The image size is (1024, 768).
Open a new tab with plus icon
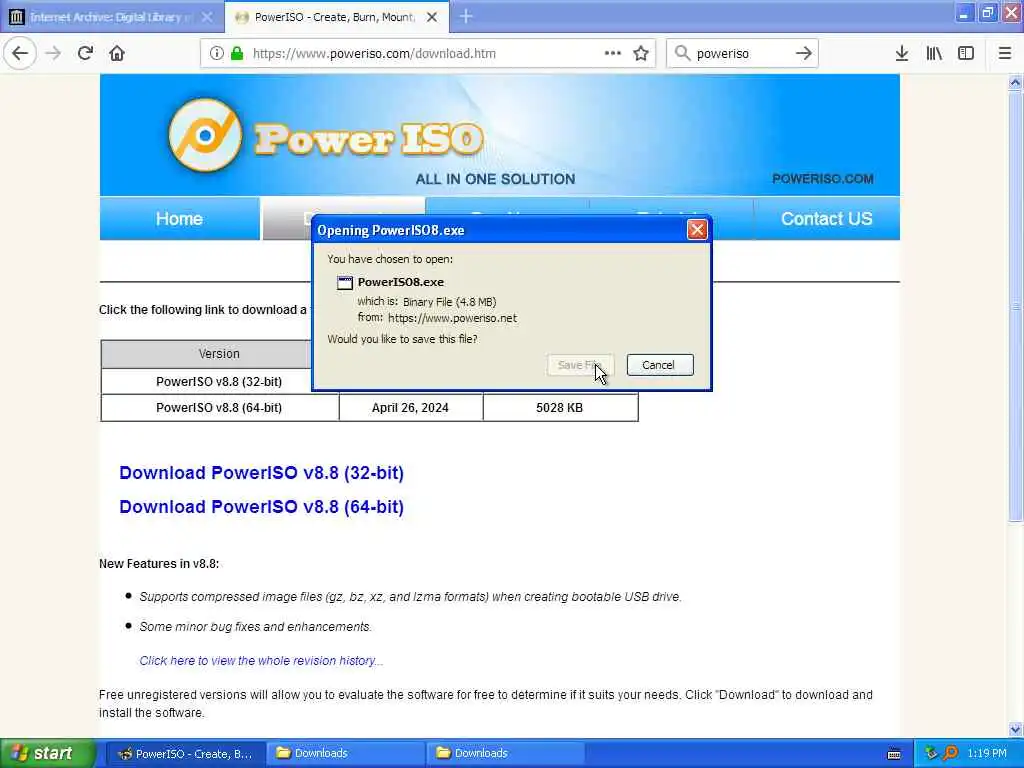pos(466,16)
